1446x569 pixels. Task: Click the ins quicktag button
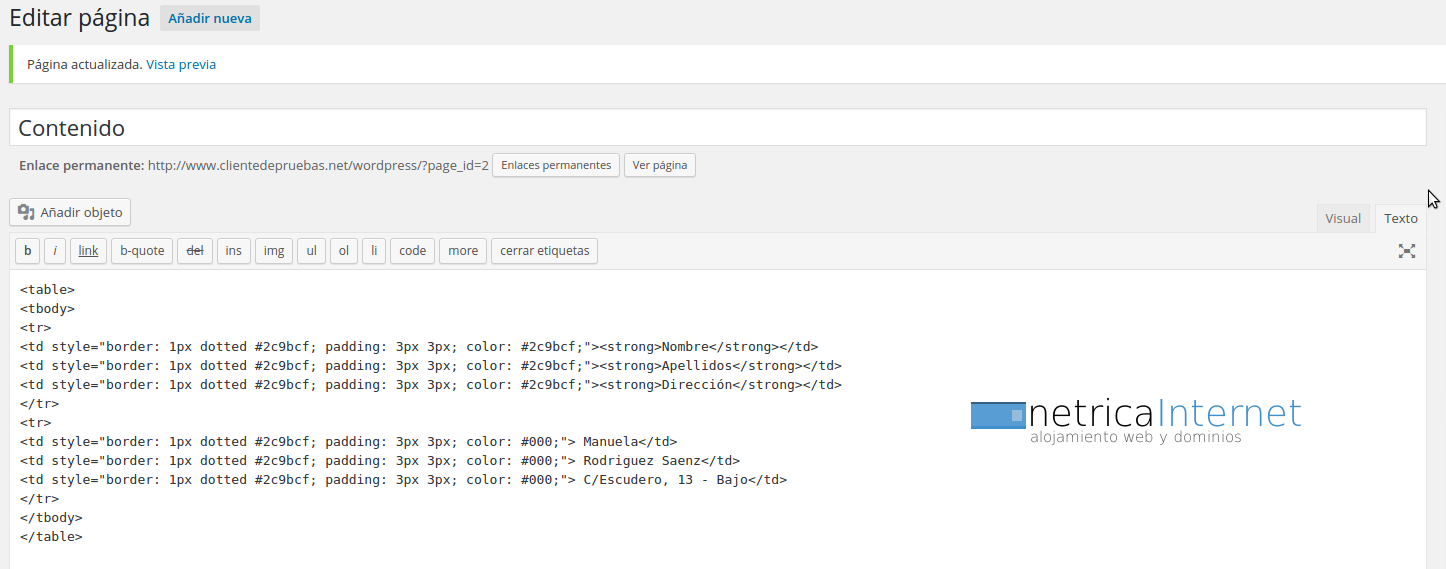click(233, 251)
